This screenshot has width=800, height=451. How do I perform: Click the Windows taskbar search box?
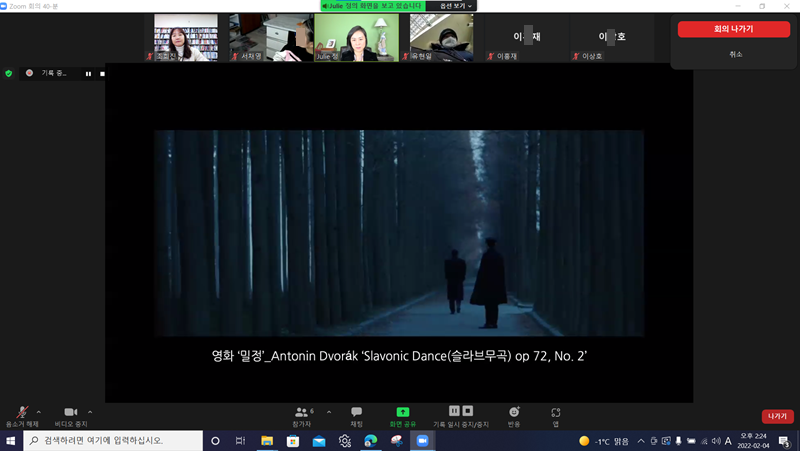coord(113,440)
